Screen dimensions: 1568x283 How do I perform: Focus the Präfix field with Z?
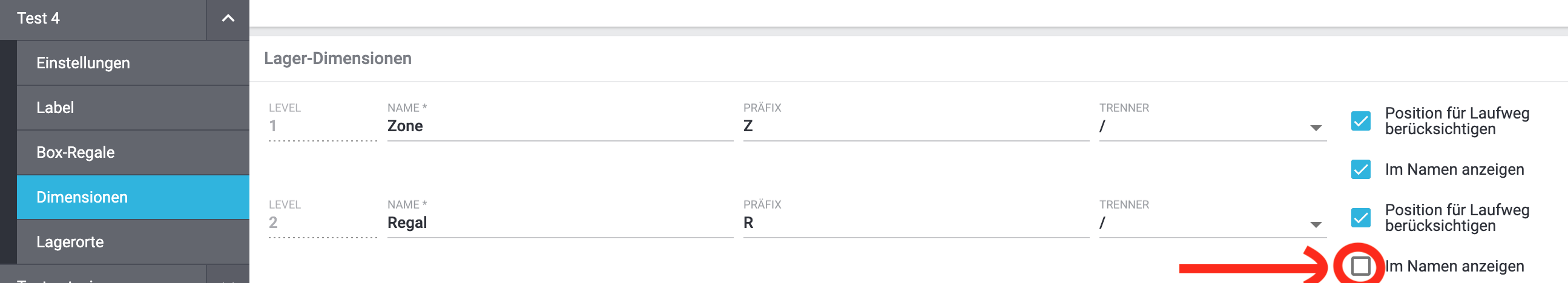(915, 126)
